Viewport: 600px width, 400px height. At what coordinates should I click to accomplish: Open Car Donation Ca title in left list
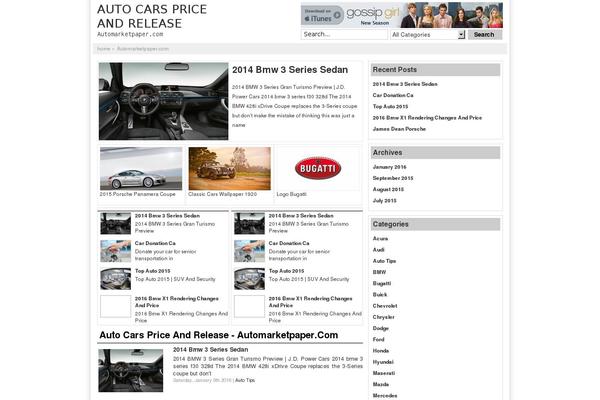155,243
